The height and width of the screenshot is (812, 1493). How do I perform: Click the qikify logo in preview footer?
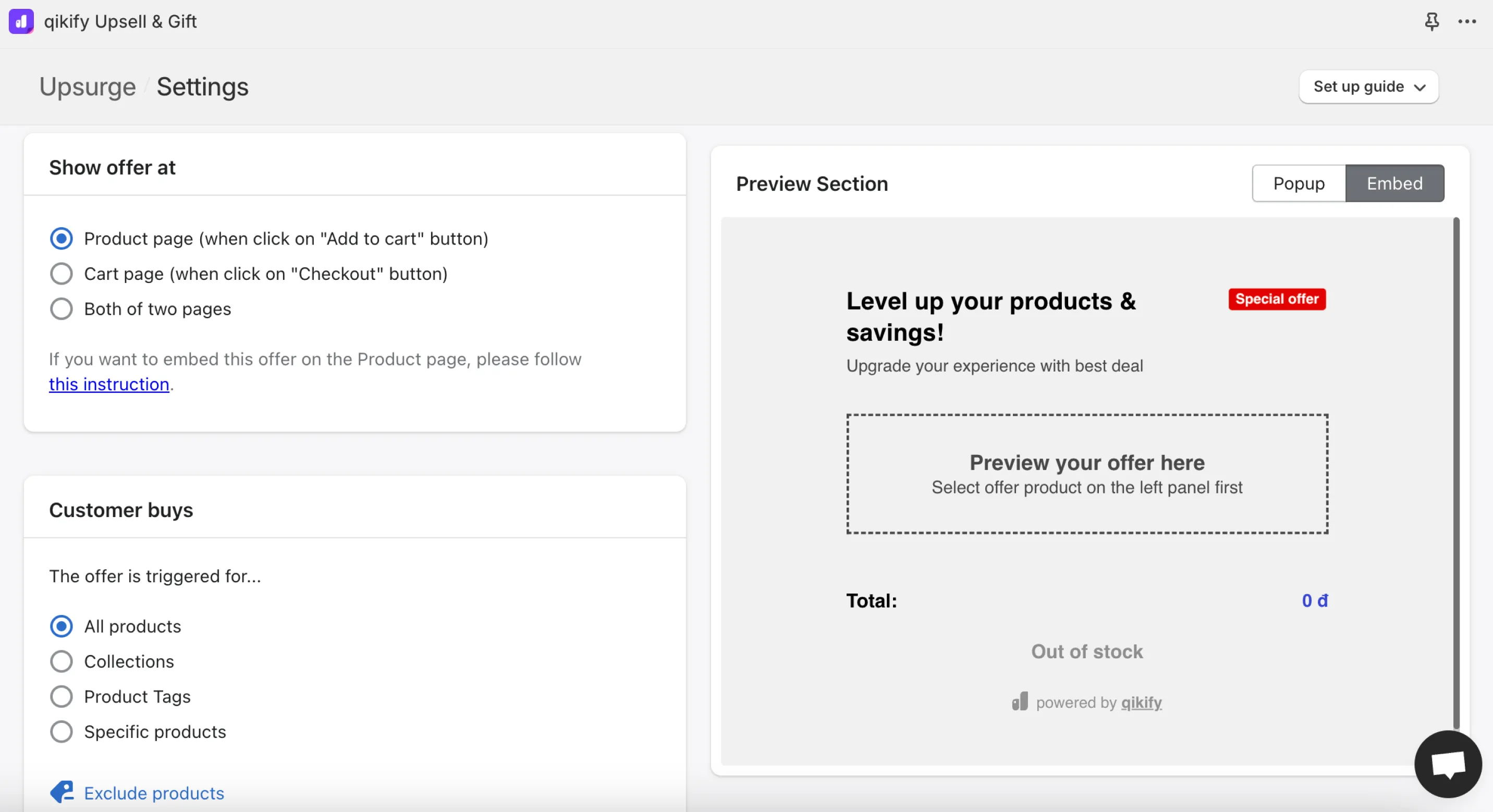click(x=1020, y=702)
